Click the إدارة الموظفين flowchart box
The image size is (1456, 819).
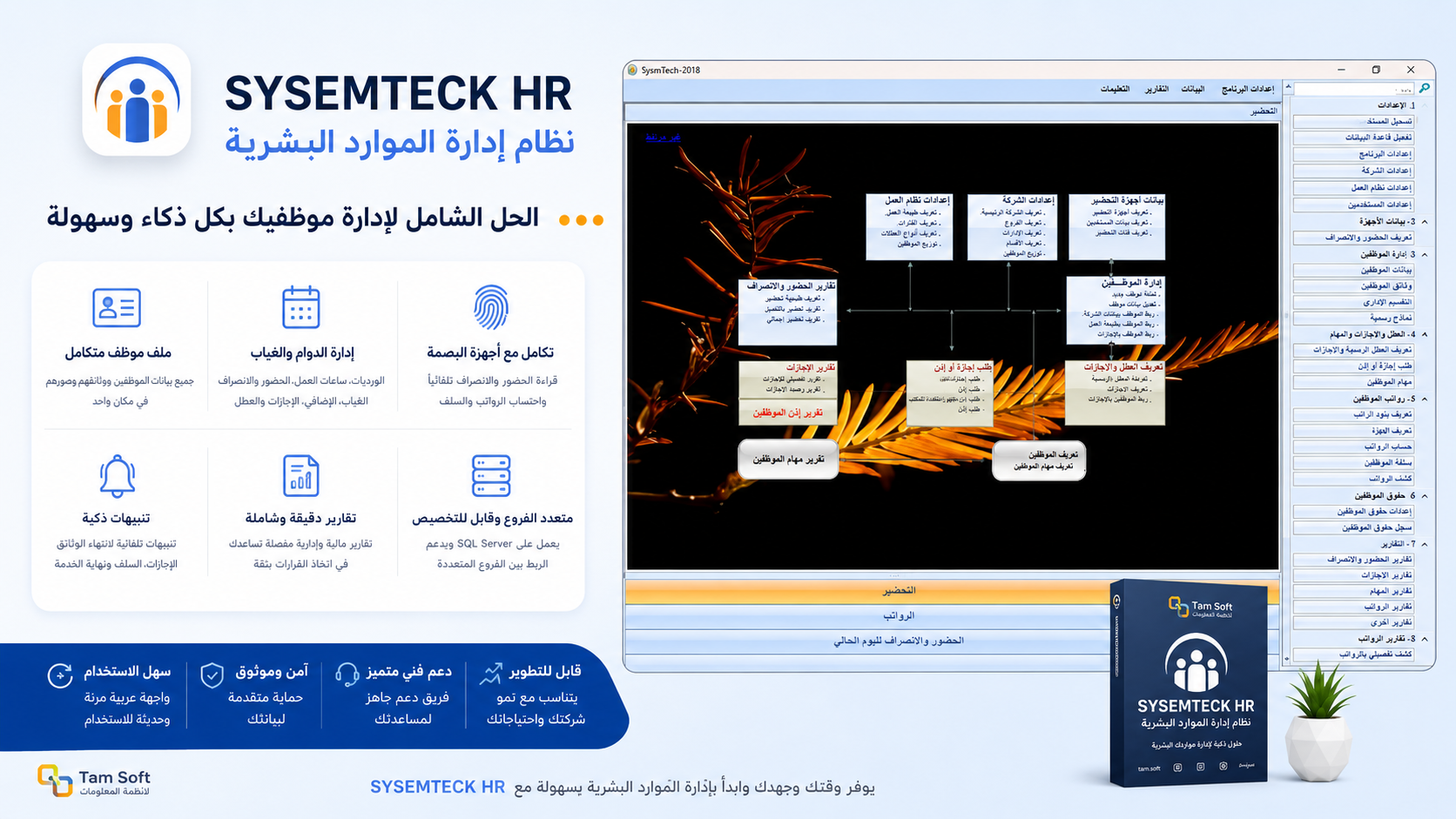tap(1116, 310)
